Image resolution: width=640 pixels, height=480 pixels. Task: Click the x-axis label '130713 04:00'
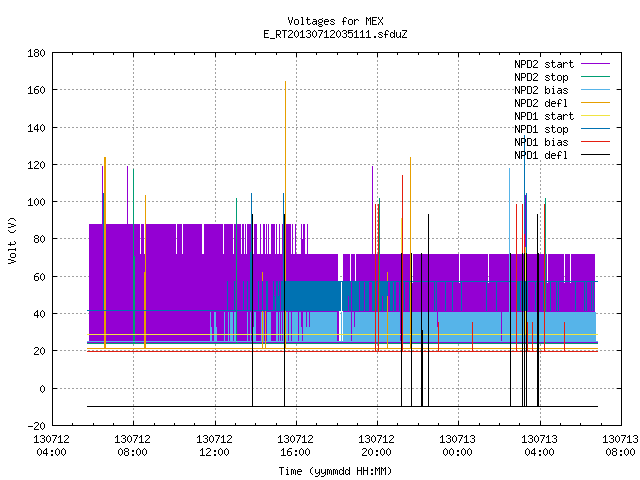540,446
